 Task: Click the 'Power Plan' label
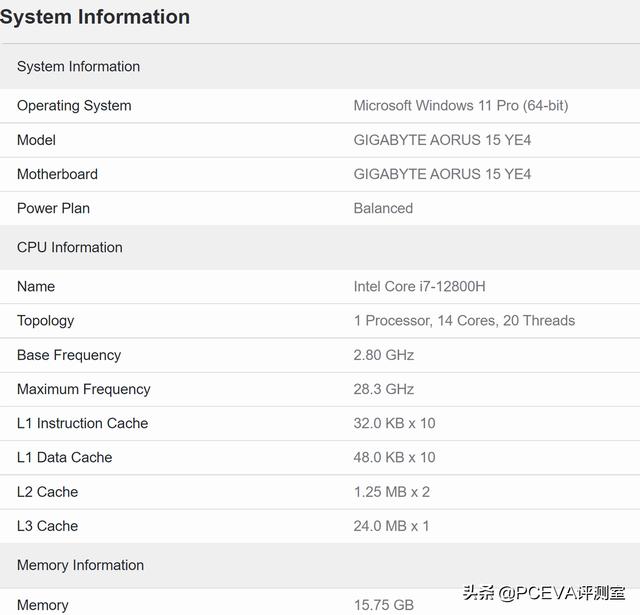click(x=53, y=209)
